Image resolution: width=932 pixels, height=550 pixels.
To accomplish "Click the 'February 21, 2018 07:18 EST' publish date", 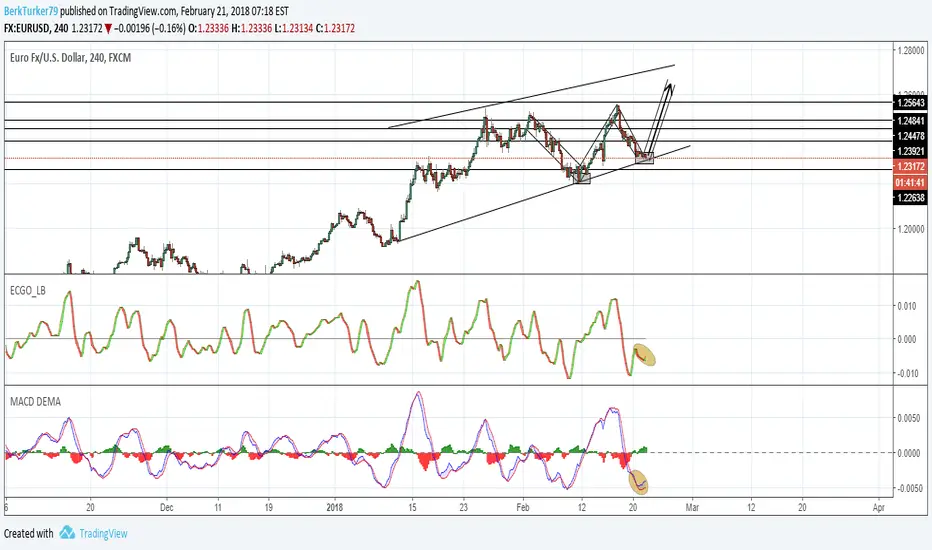I will pyautogui.click(x=235, y=11).
